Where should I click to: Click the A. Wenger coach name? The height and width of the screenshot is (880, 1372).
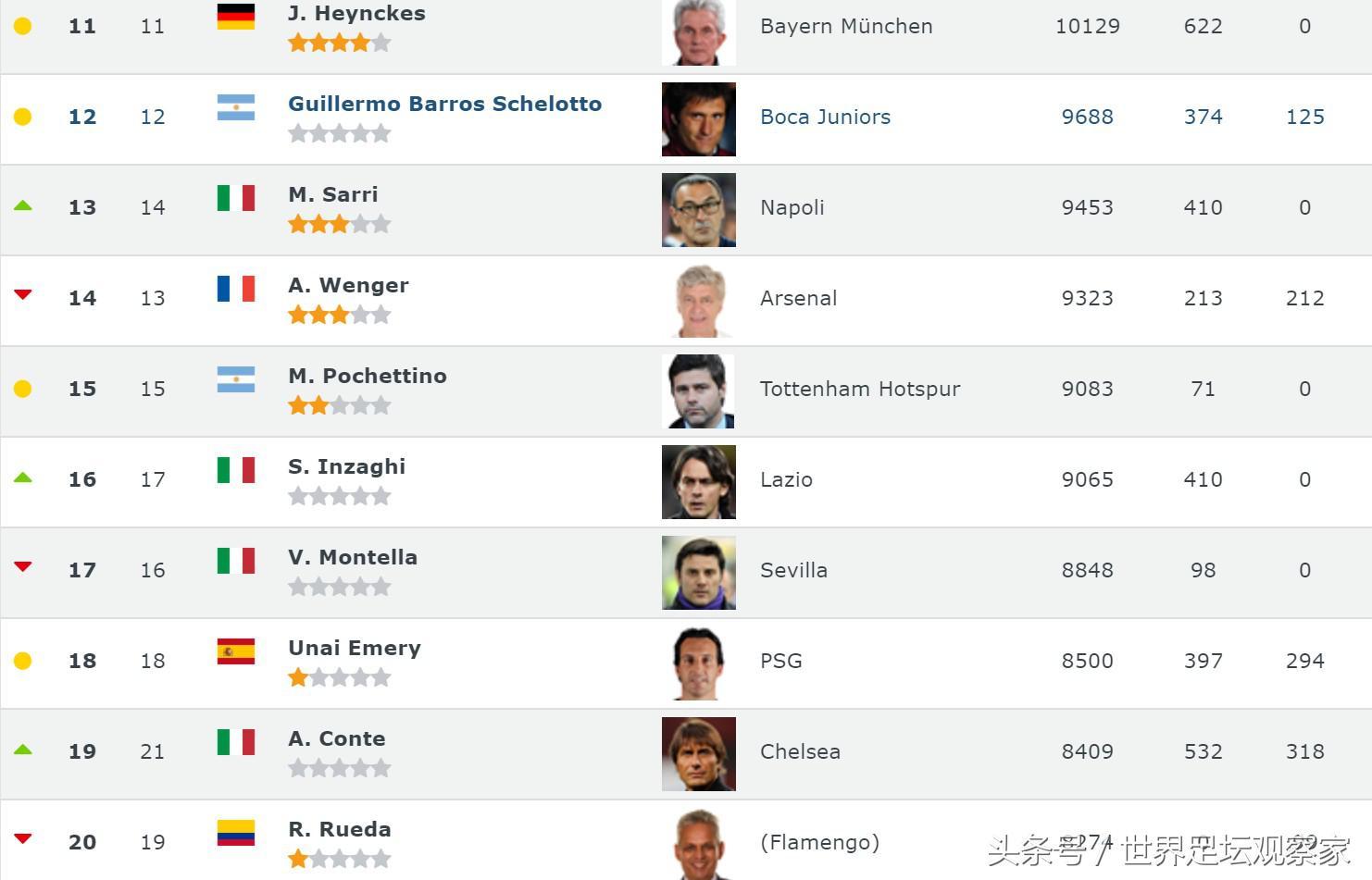(349, 285)
